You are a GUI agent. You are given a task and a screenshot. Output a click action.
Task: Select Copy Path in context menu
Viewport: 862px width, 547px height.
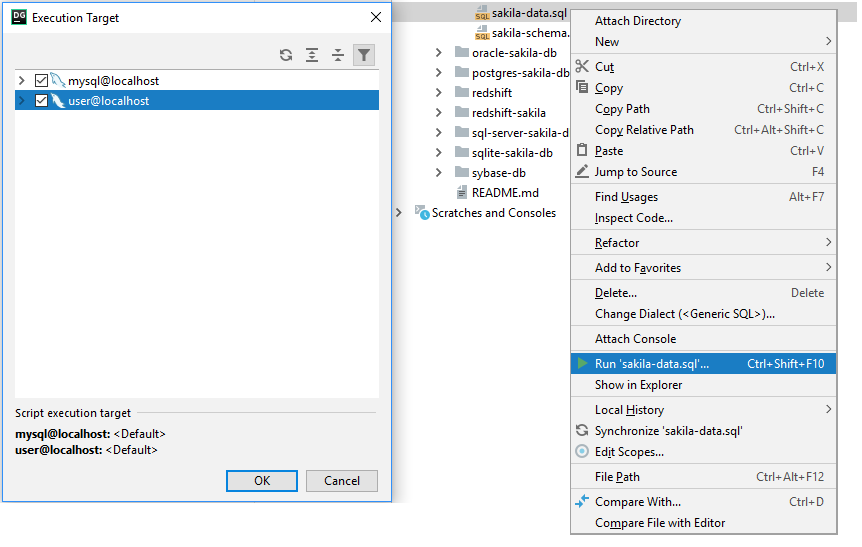[704, 109]
